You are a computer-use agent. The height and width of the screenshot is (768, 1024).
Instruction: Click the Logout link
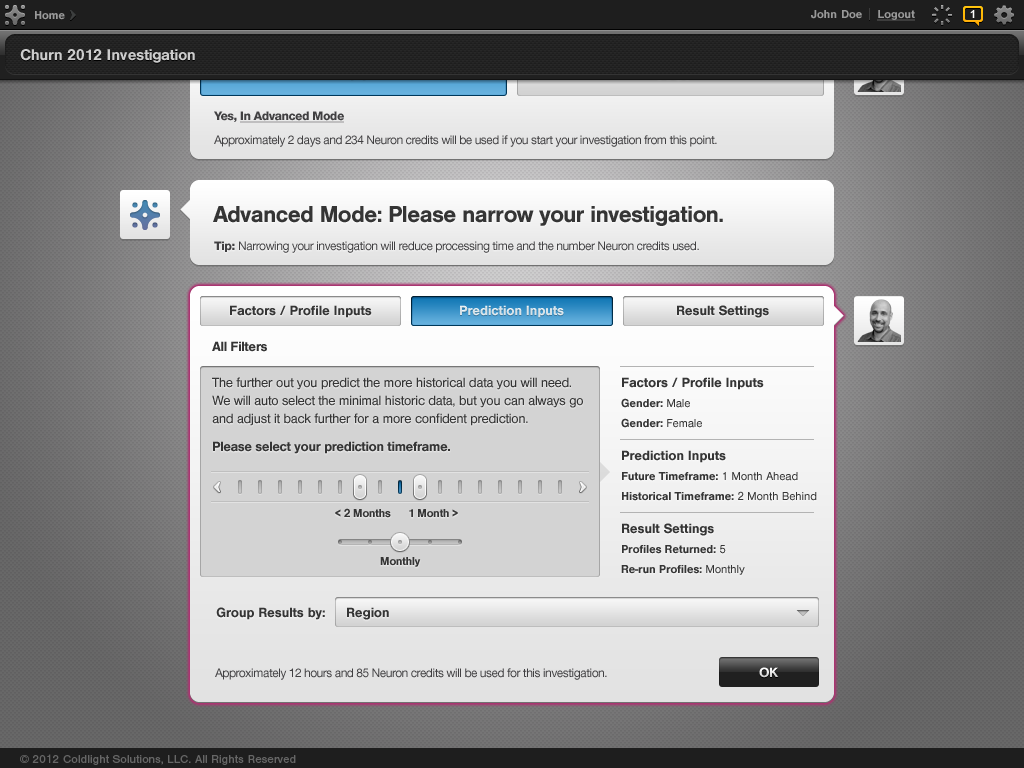coord(896,15)
